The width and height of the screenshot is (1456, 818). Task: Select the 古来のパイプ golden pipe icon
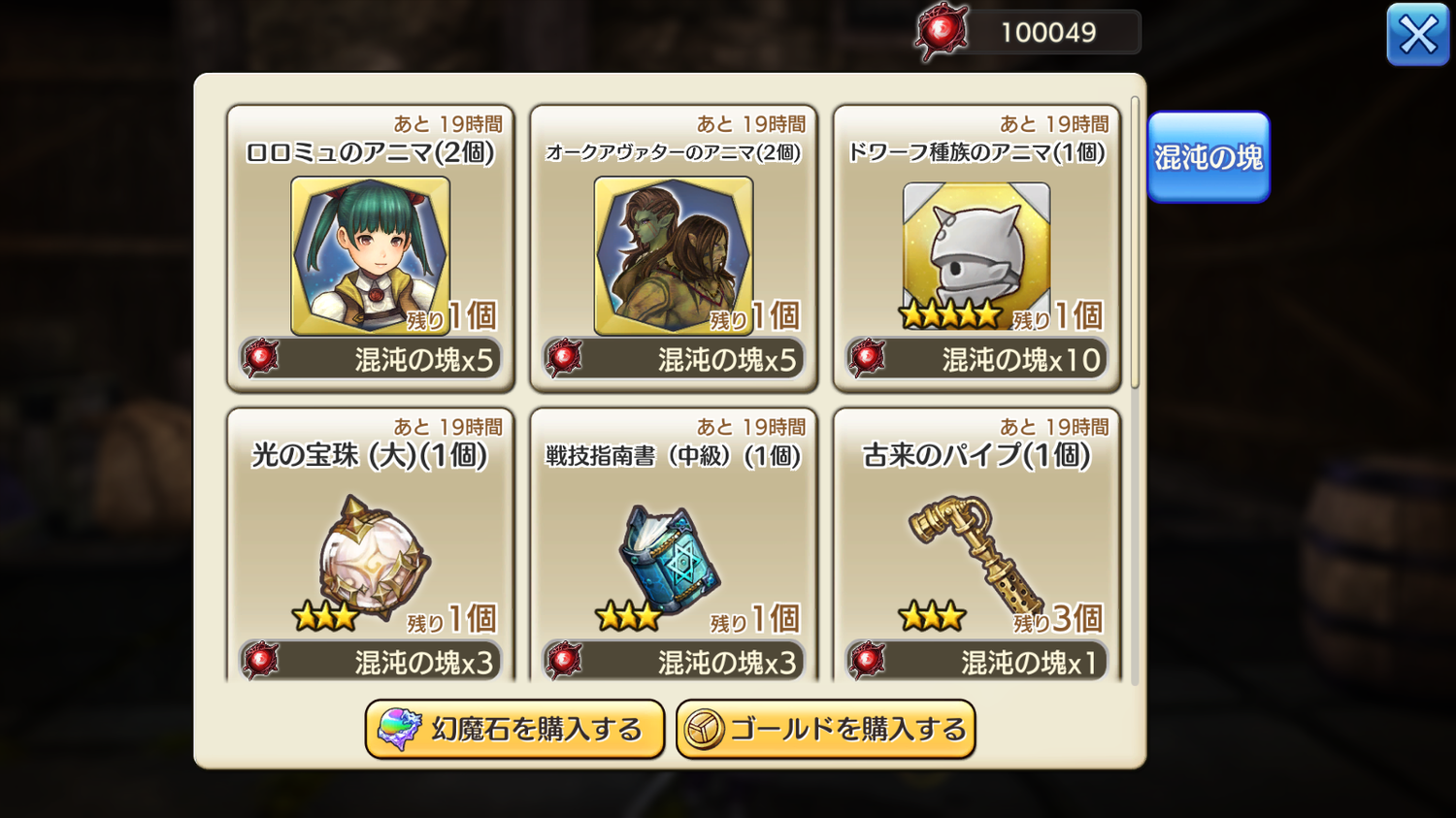[974, 551]
